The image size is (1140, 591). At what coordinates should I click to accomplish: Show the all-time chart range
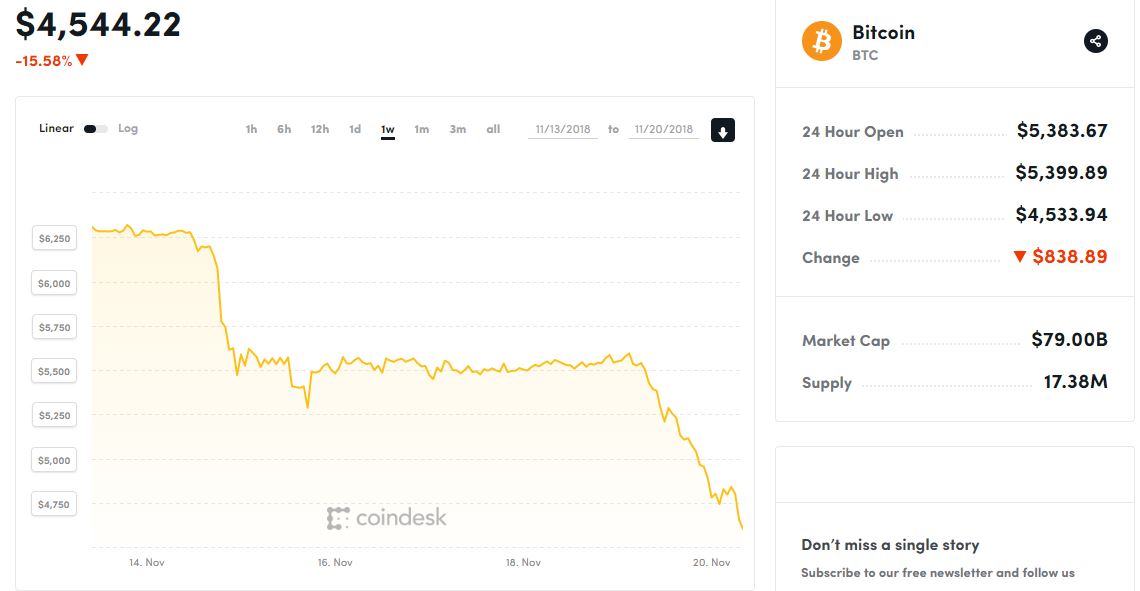point(493,129)
